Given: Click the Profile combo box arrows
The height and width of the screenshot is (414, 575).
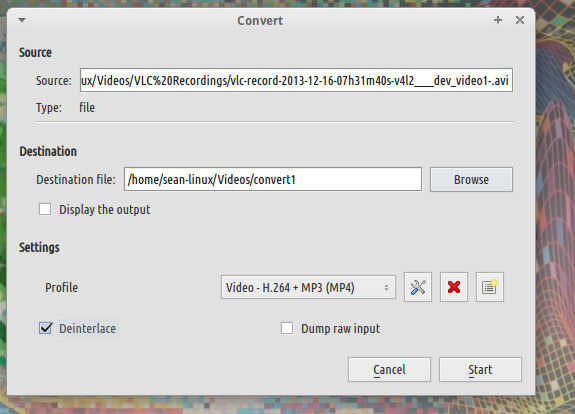Looking at the screenshot, I should click(x=386, y=287).
